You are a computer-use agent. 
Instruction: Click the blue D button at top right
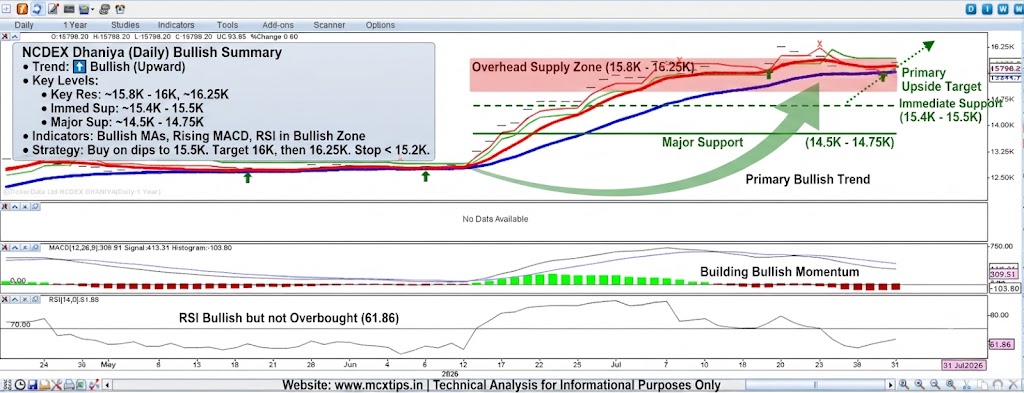tap(971, 9)
